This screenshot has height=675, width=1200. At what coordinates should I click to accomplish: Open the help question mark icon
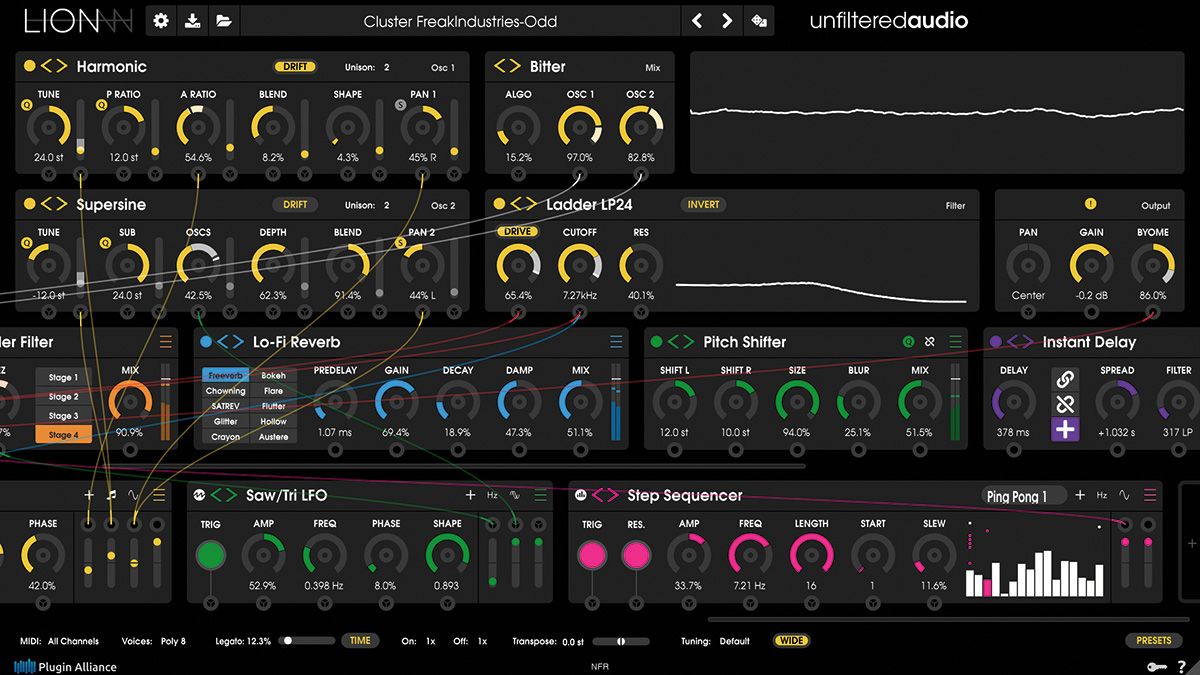1181,667
